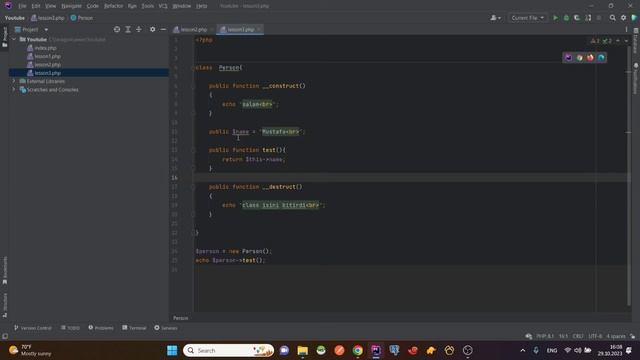Open editor tabs more options menu
This screenshot has width=640, height=360.
pyautogui.click(x=626, y=29)
